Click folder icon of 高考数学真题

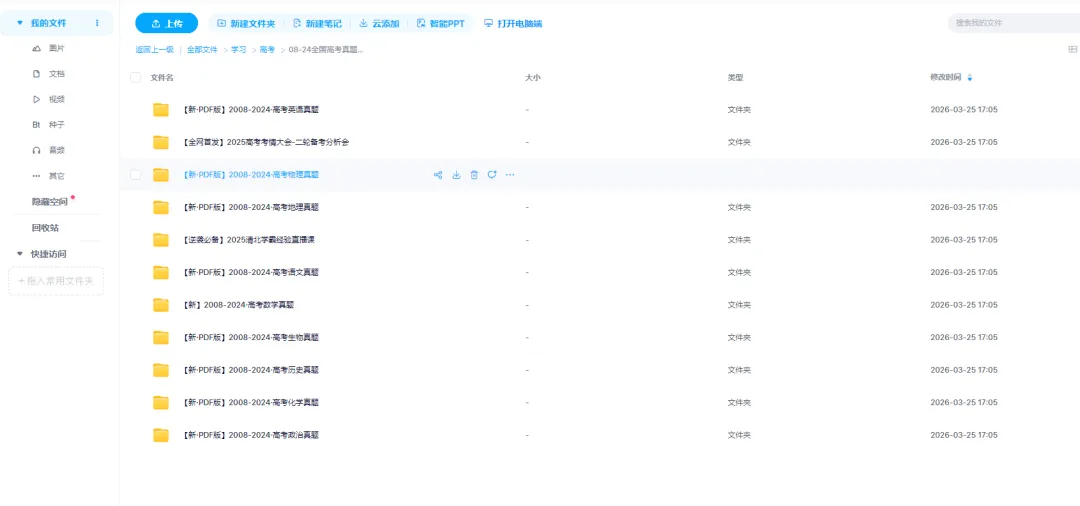161,305
